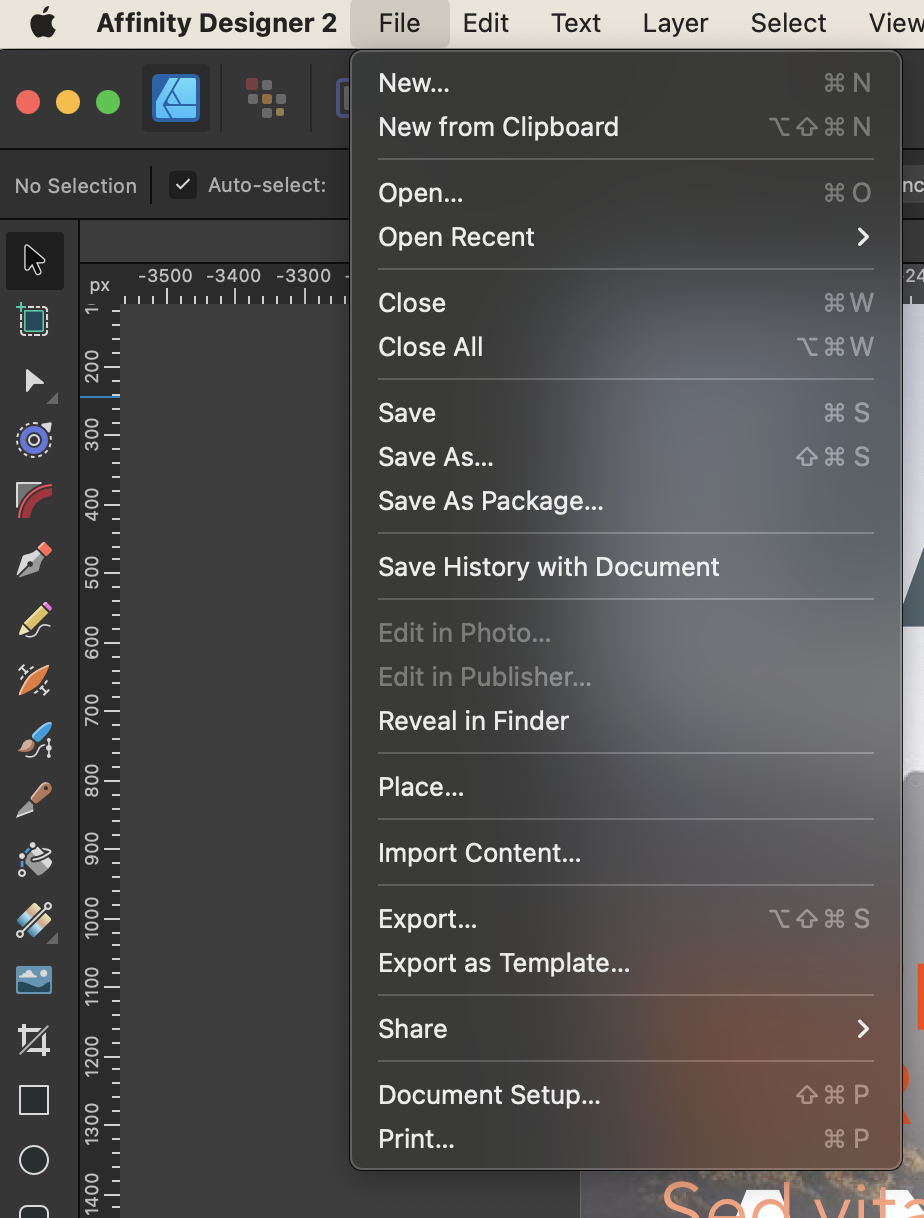Select the Move tool
The image size is (924, 1218).
click(34, 260)
